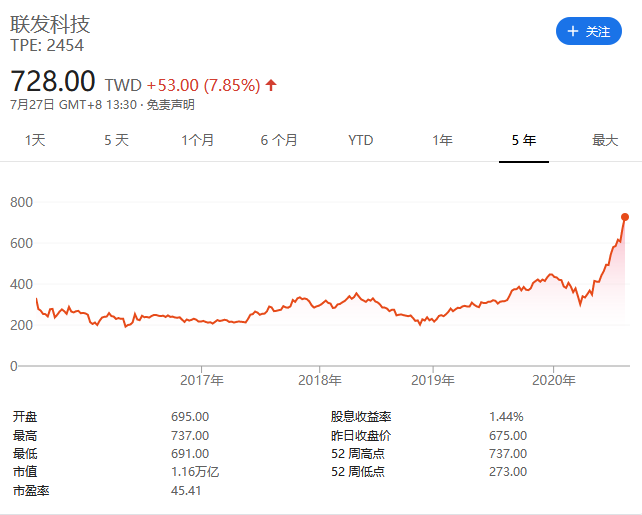Click the 2017年 label on the axis

202,380
